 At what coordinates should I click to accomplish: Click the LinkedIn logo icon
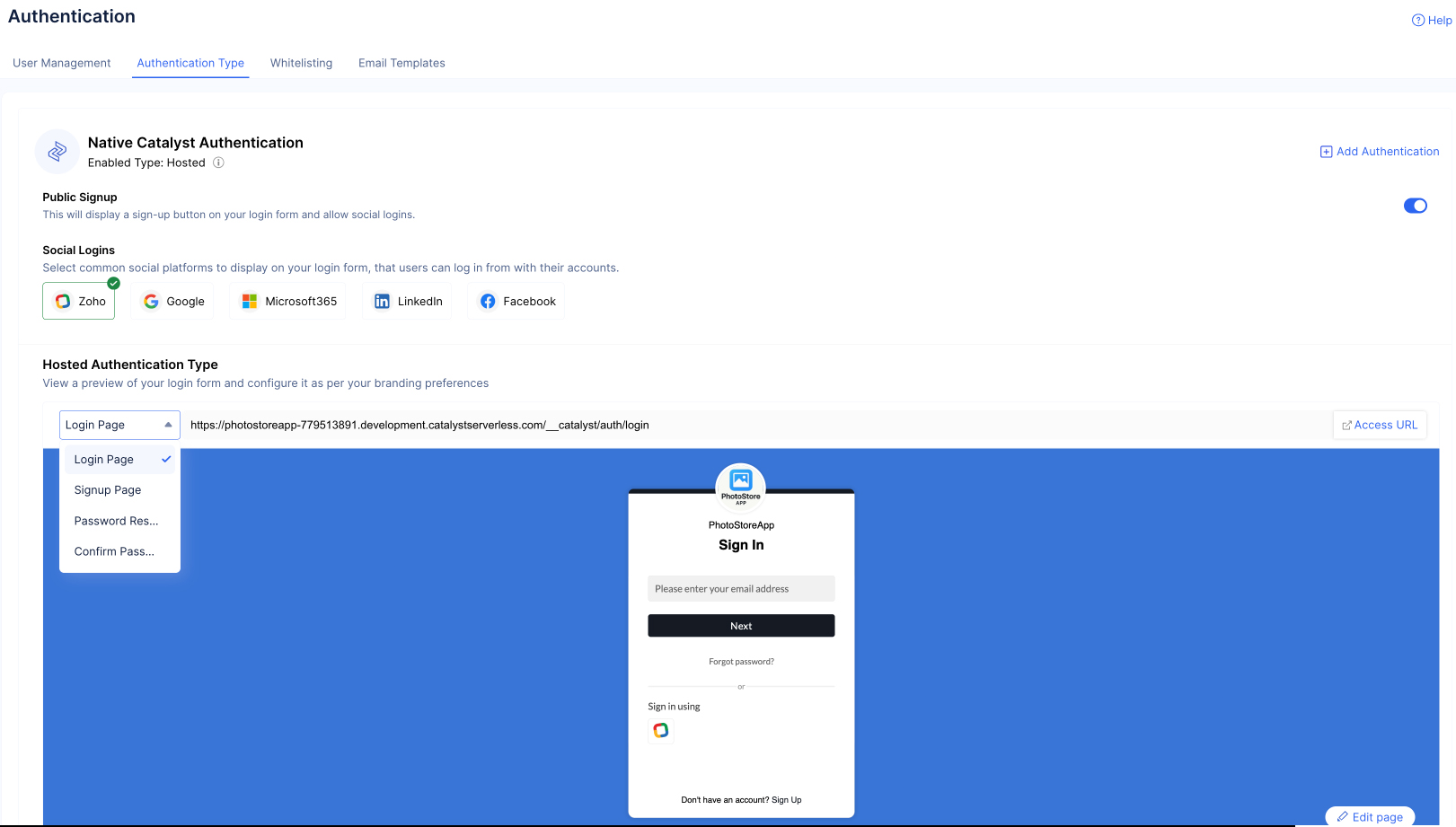[382, 302]
